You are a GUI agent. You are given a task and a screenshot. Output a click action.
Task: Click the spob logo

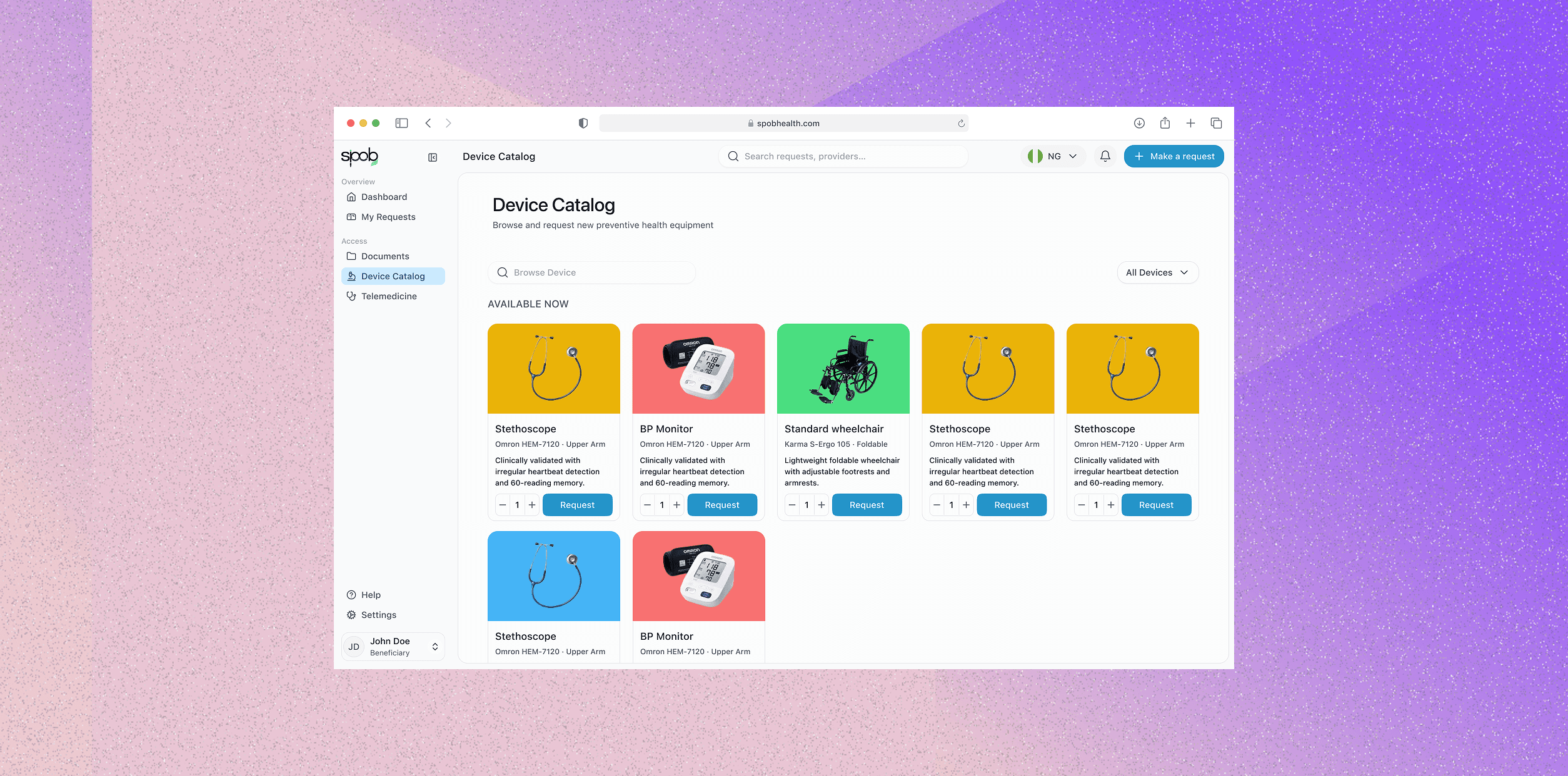[x=359, y=156]
